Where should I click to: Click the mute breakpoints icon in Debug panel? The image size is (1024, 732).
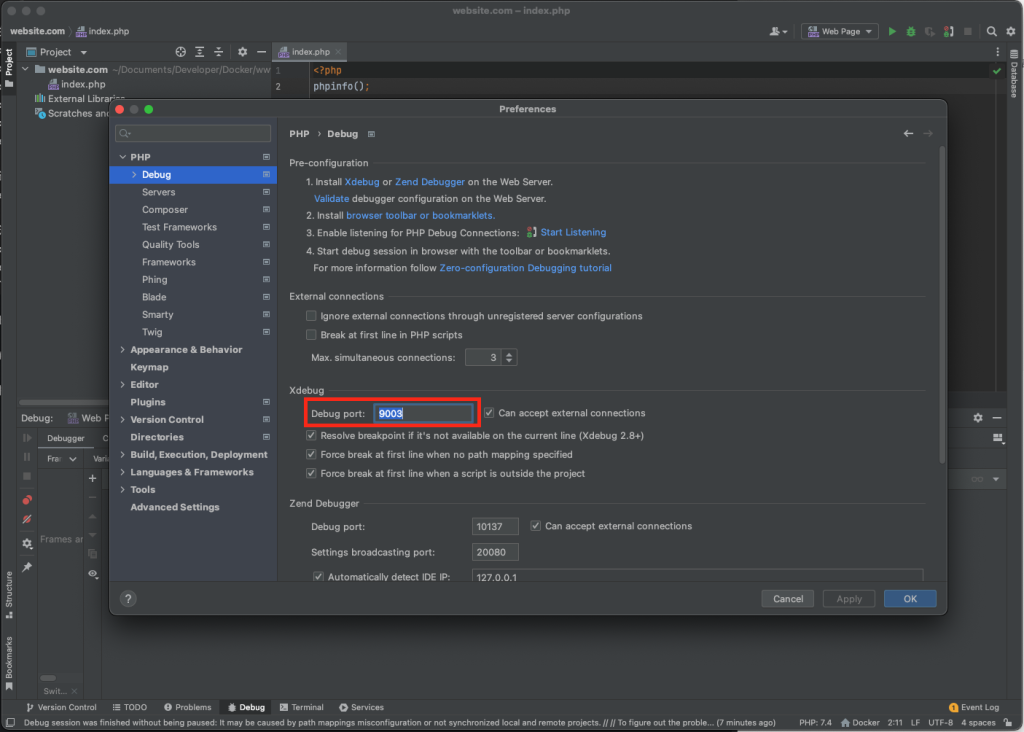coord(27,520)
